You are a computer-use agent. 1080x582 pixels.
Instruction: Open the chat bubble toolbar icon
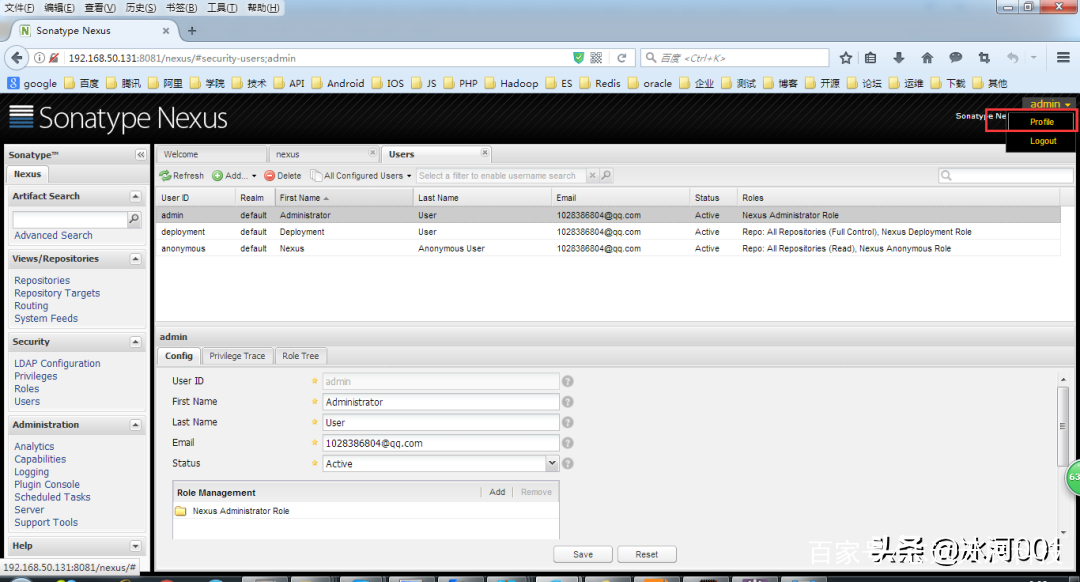955,58
